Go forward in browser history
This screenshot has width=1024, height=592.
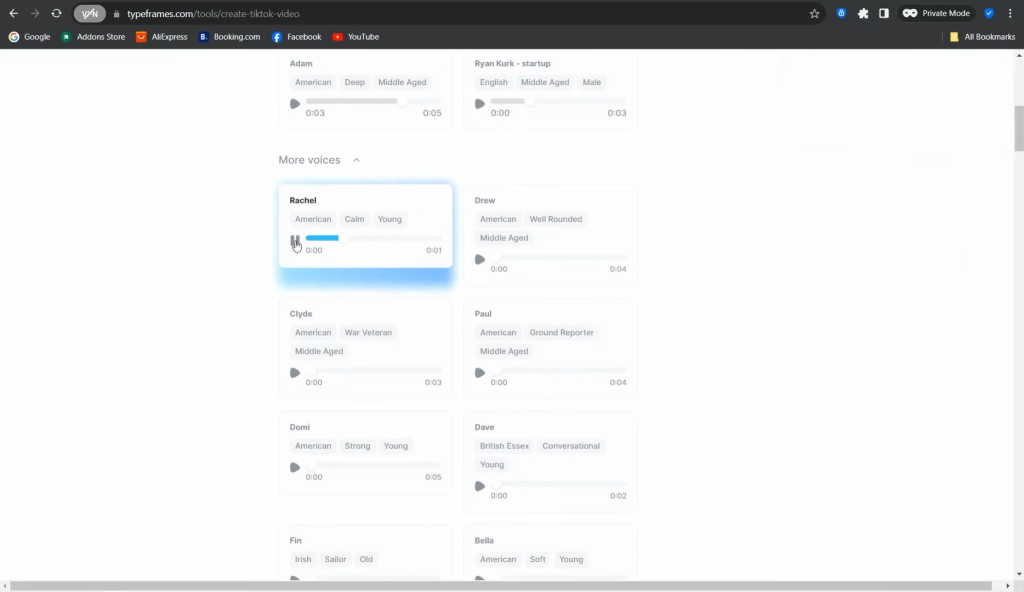coord(35,13)
